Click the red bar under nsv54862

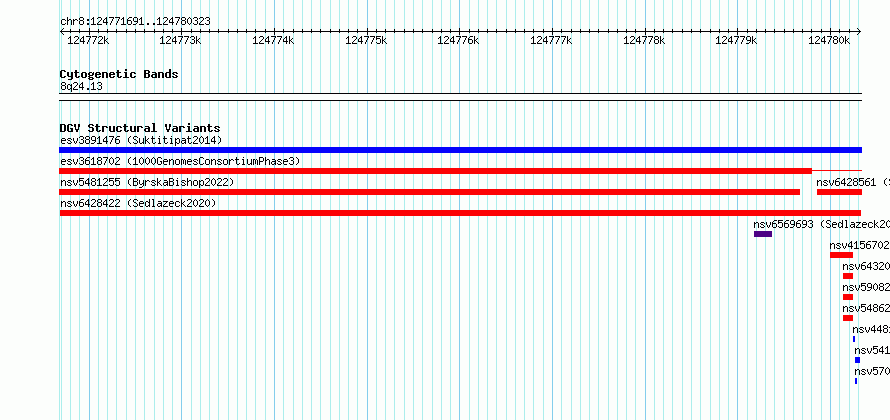(x=848, y=318)
